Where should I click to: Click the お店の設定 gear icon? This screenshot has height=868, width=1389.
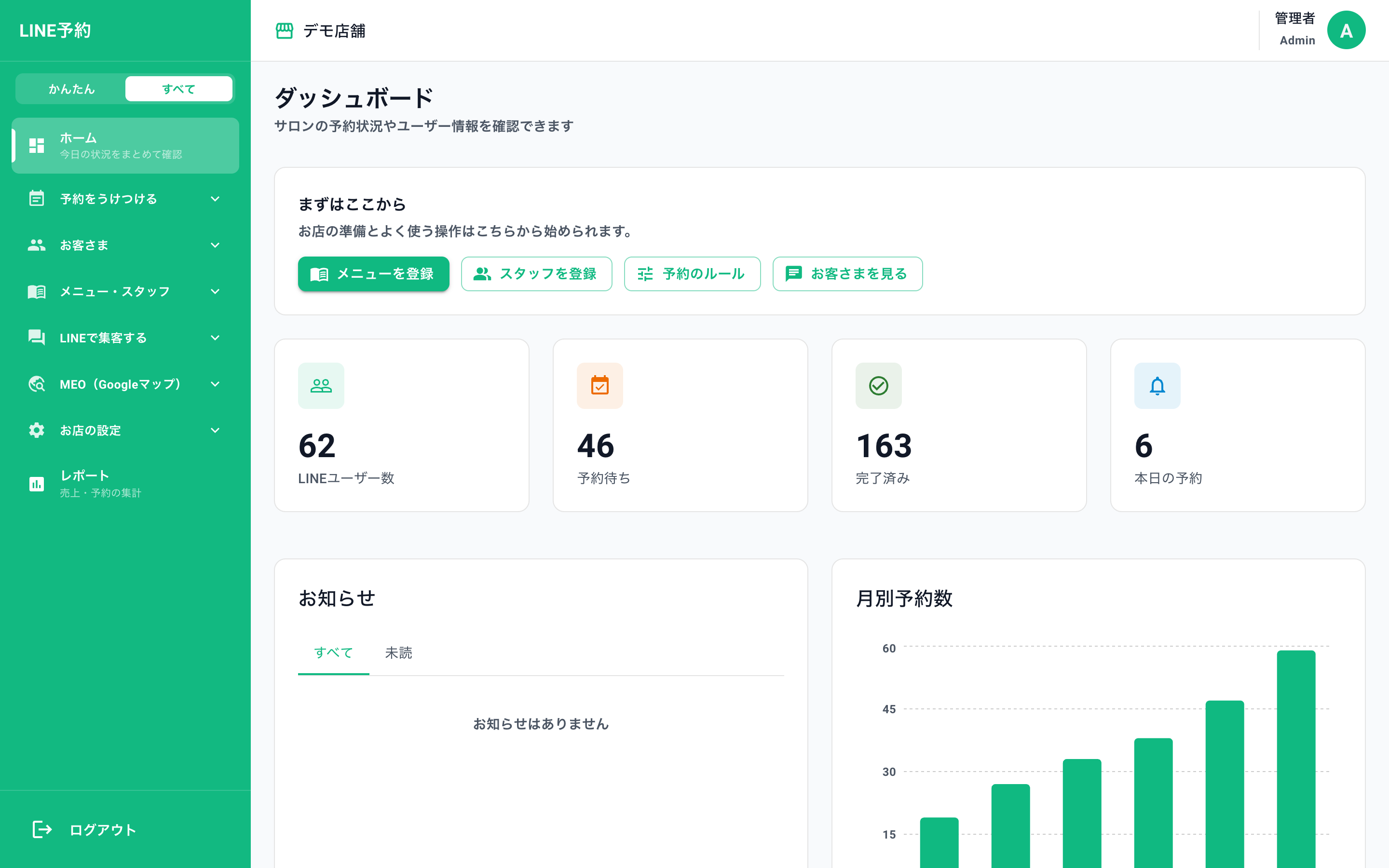pos(37,431)
